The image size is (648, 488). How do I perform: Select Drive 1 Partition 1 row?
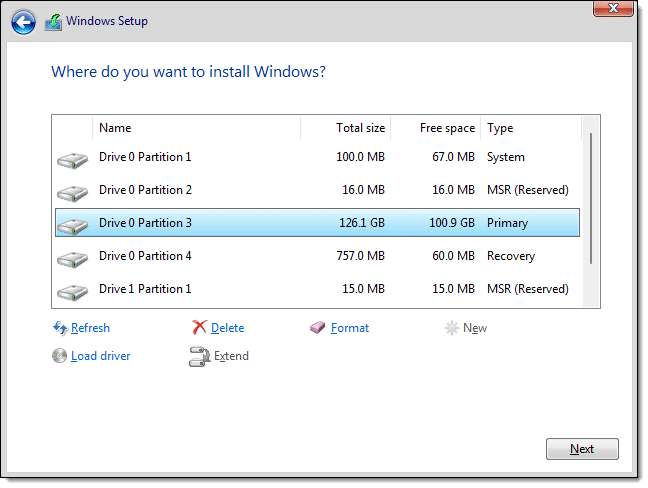(317, 289)
